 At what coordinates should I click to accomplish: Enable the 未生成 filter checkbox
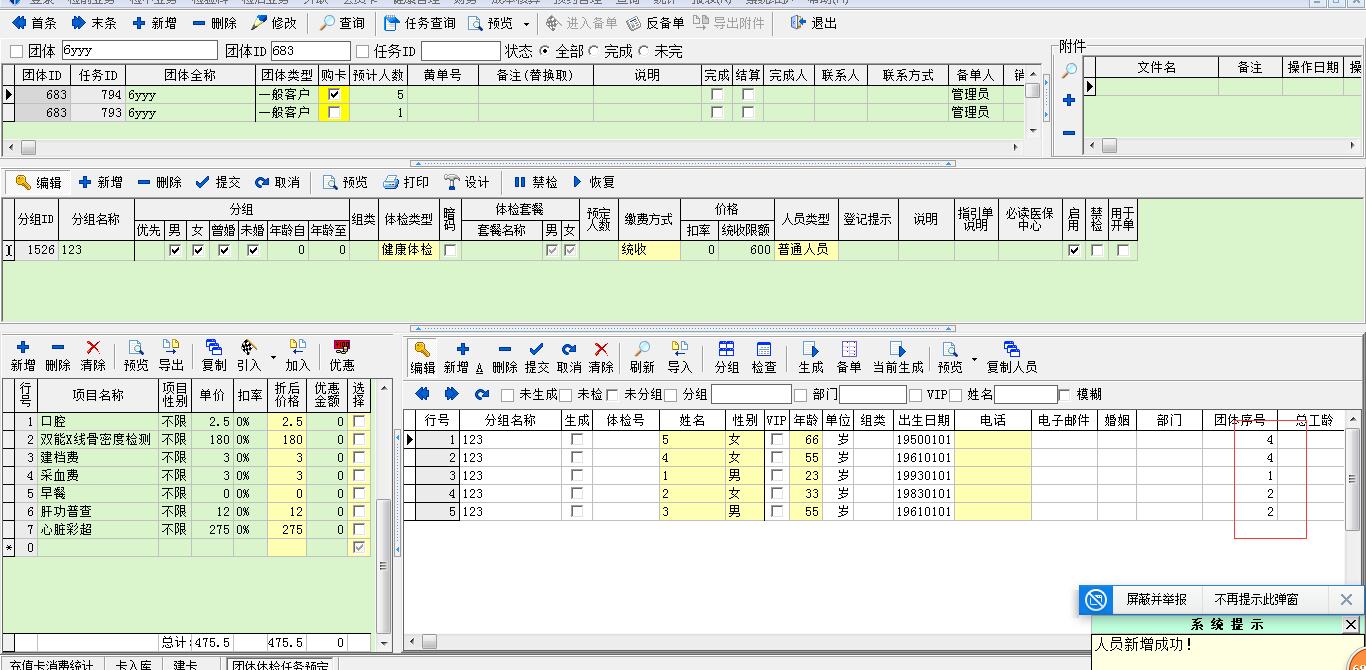(x=508, y=395)
